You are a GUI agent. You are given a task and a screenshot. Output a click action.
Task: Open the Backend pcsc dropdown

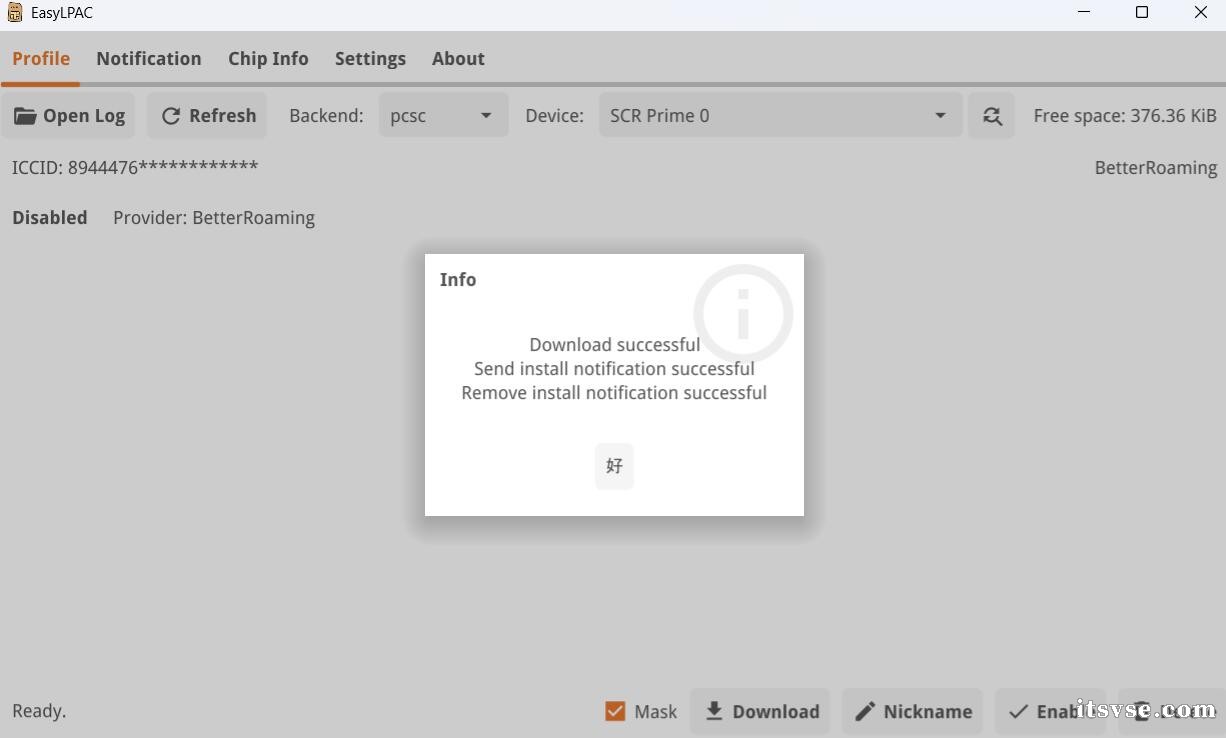[443, 116]
